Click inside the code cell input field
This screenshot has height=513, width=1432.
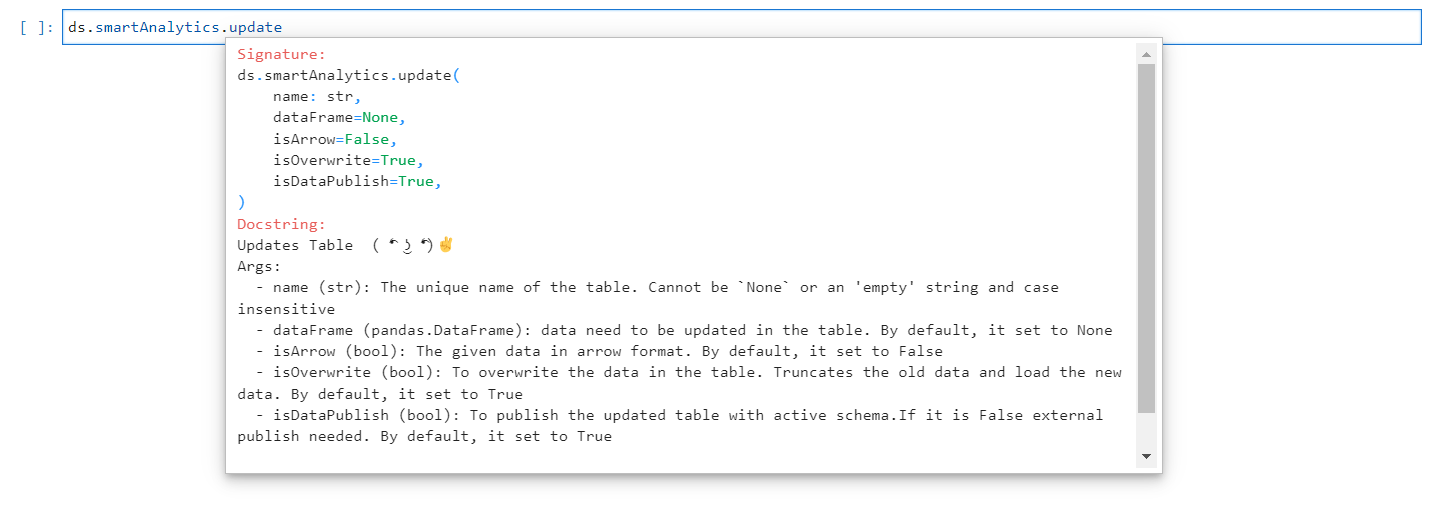point(741,27)
